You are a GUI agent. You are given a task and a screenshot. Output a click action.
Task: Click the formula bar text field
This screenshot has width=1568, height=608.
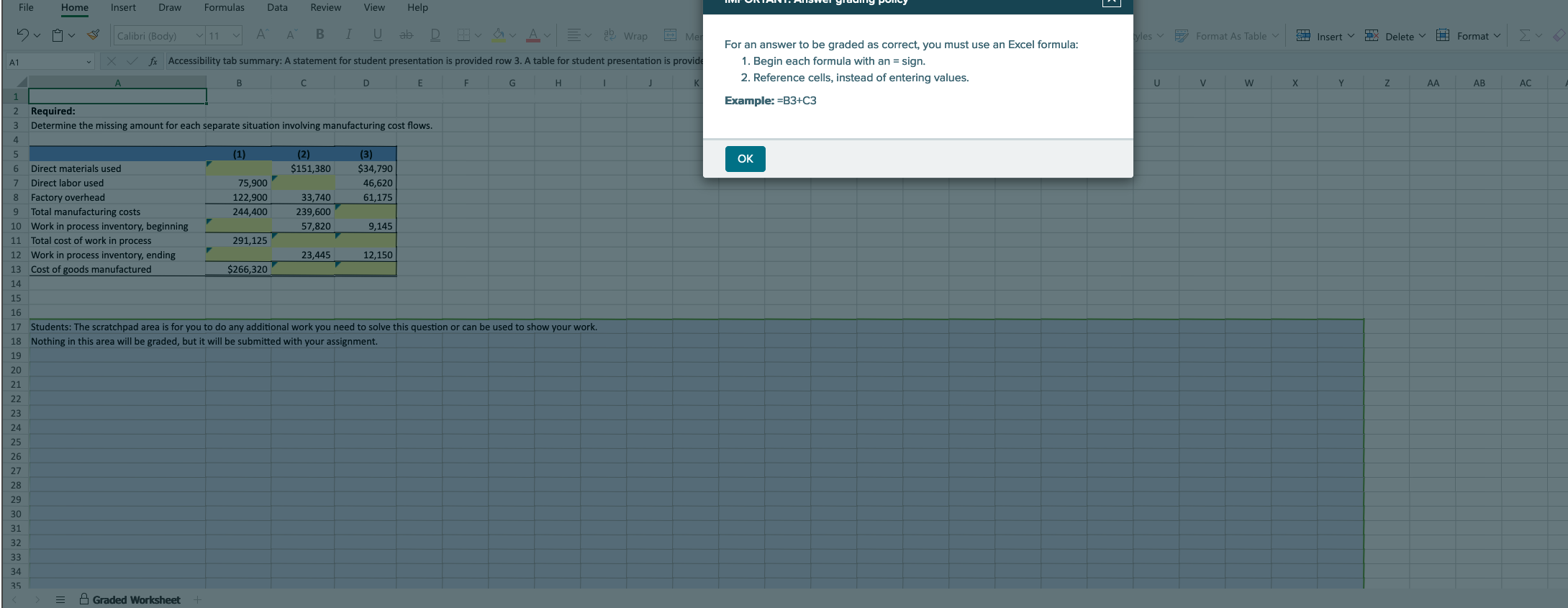coord(435,61)
